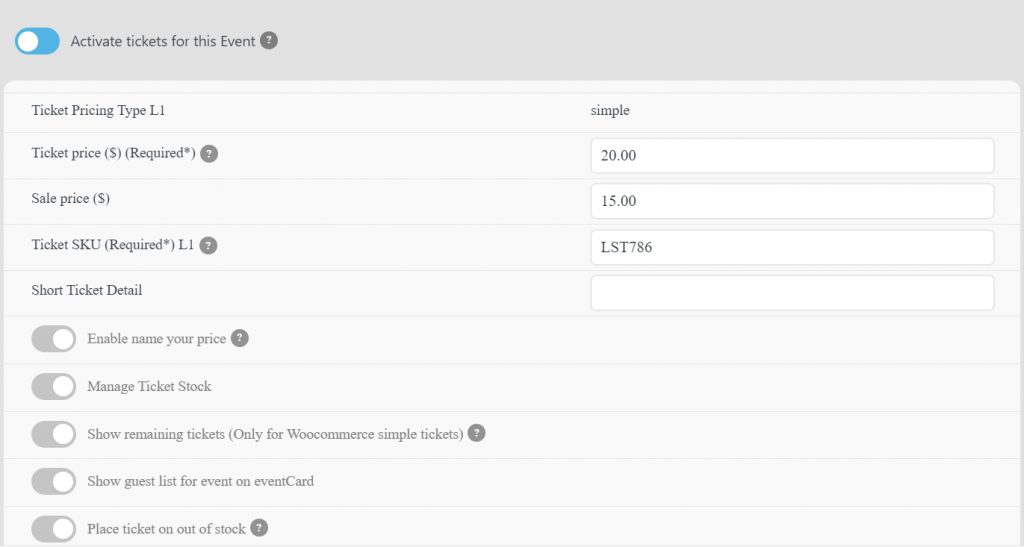Open help icon beside Activate tickets for this Event
Viewport: 1024px width, 547px height.
pyautogui.click(x=268, y=40)
